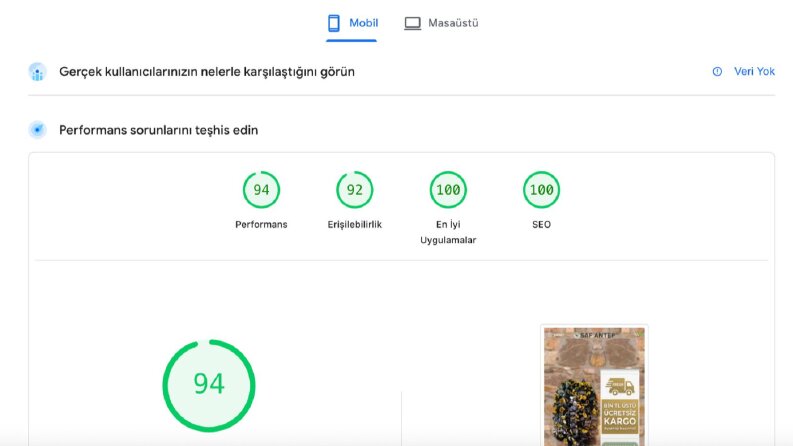Switch to the Mobil tab
Screen dimensions: 793x446
click(x=351, y=23)
